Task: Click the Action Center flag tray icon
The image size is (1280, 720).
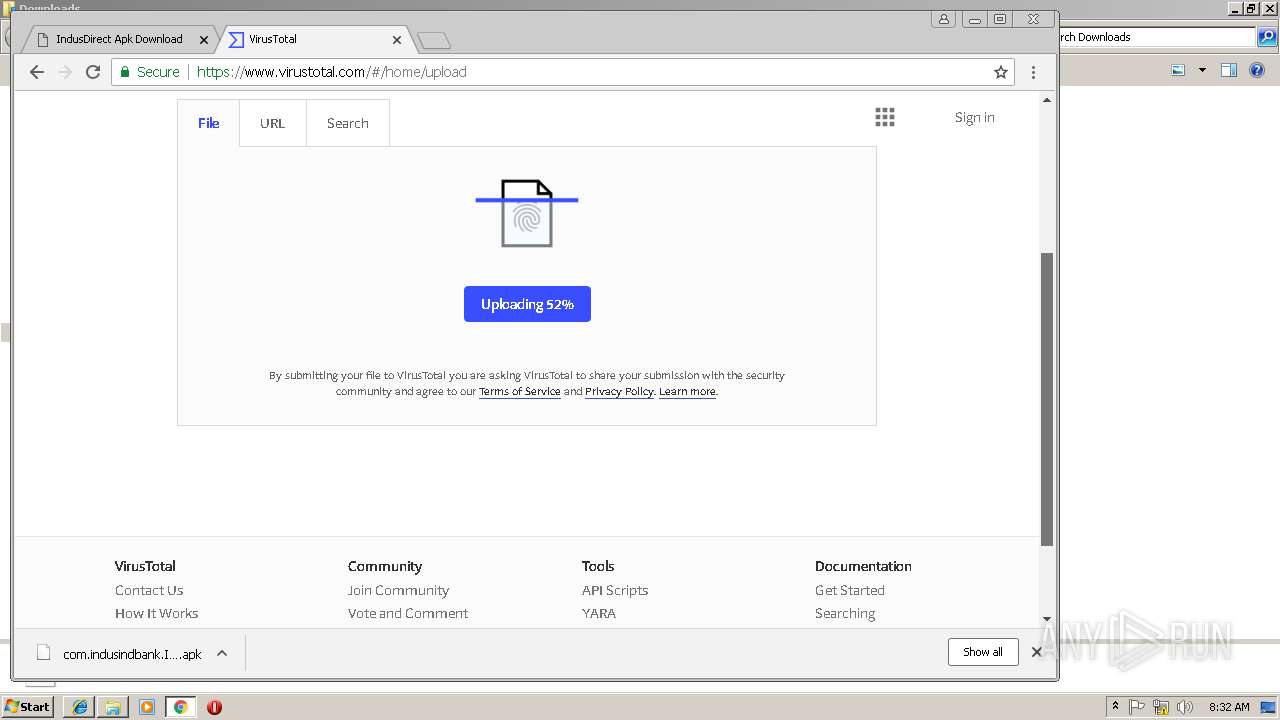Action: point(1137,707)
